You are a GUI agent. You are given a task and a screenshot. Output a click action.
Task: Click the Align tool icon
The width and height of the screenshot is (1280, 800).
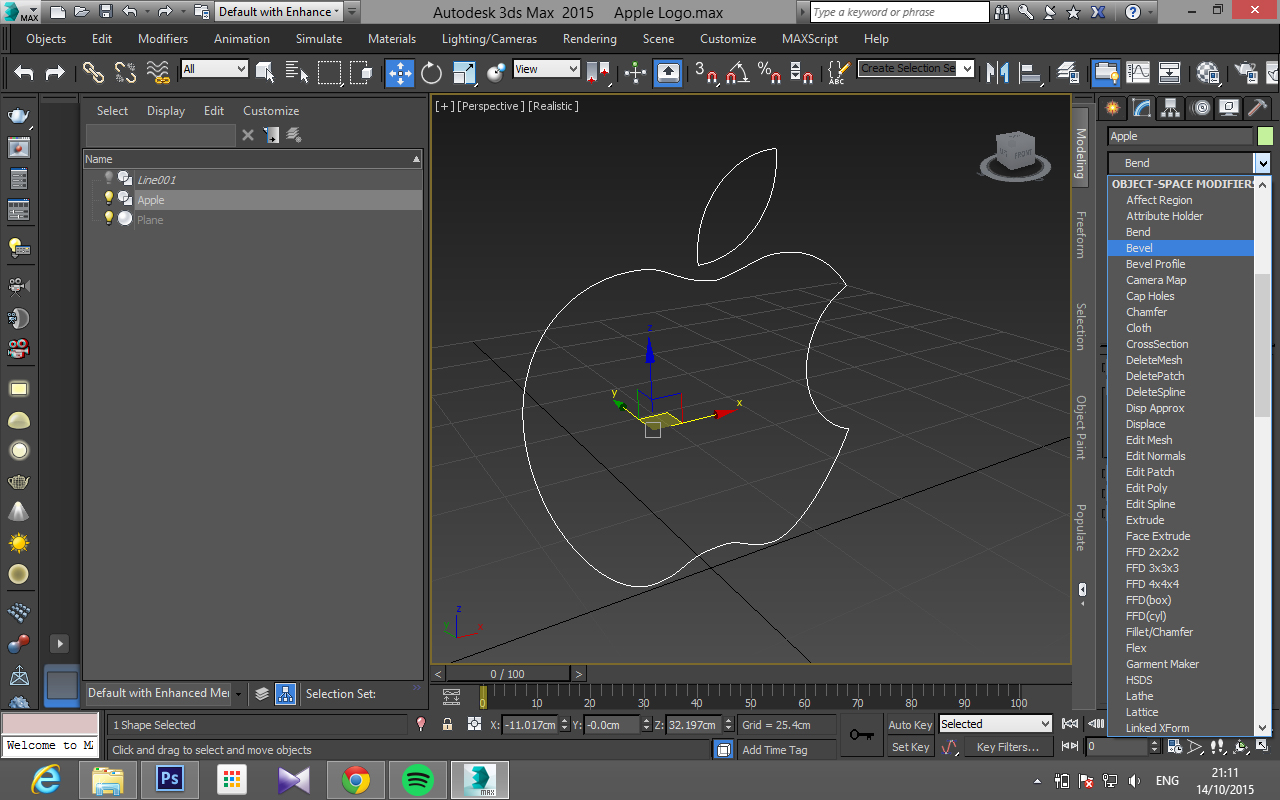point(1029,72)
